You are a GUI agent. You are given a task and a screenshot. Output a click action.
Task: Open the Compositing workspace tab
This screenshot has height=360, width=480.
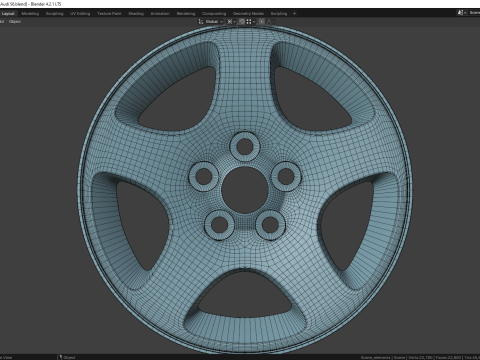[x=214, y=14]
